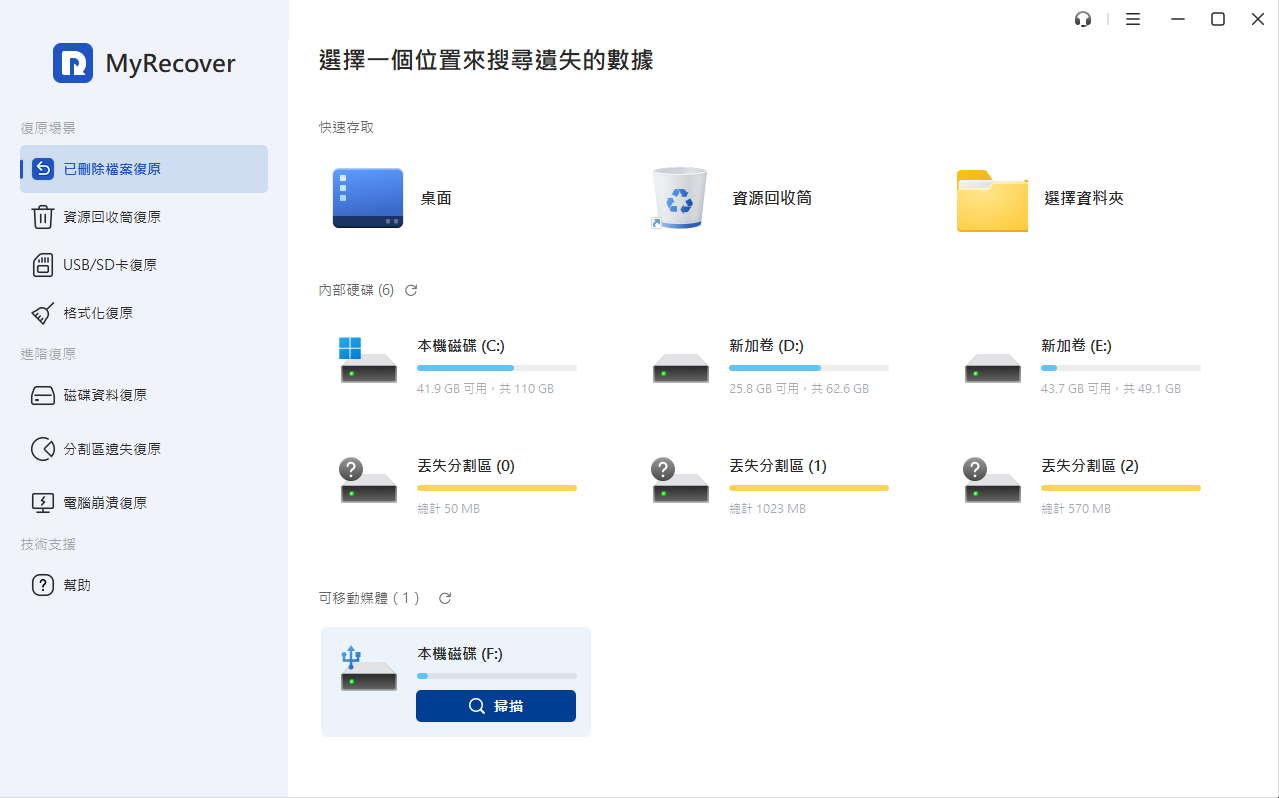Open the hamburger menu in title bar

(x=1133, y=19)
